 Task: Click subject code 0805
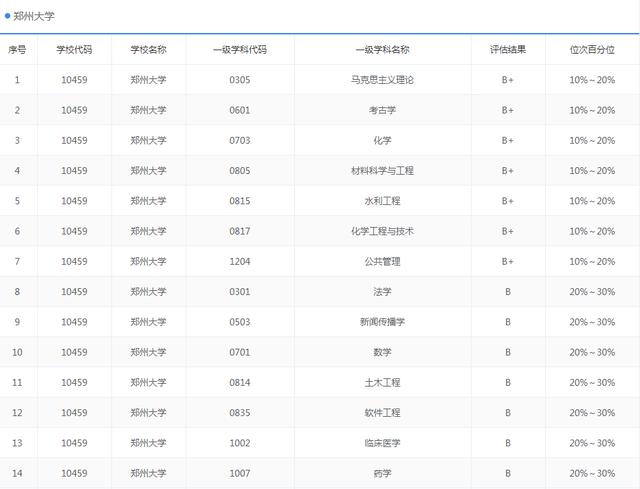coord(240,171)
